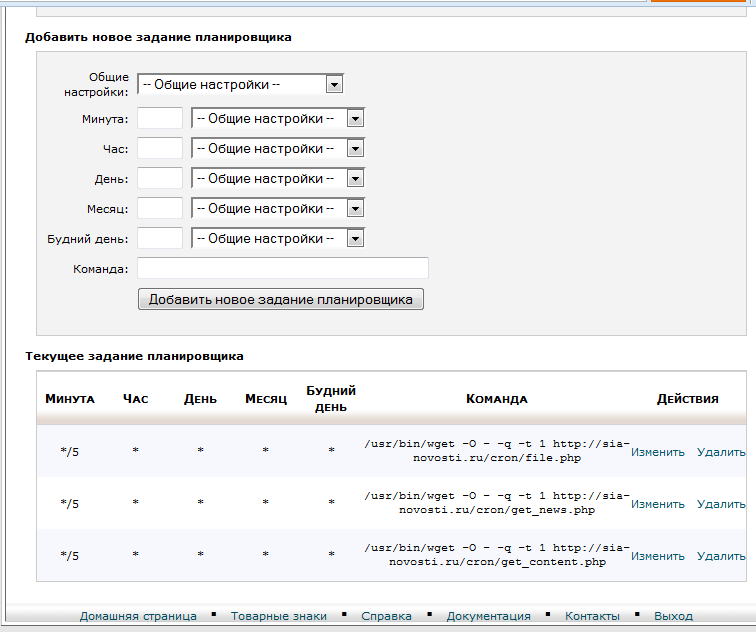756x632 pixels.
Task: Click the */5 minute value for get_content.php
Action: point(69,556)
